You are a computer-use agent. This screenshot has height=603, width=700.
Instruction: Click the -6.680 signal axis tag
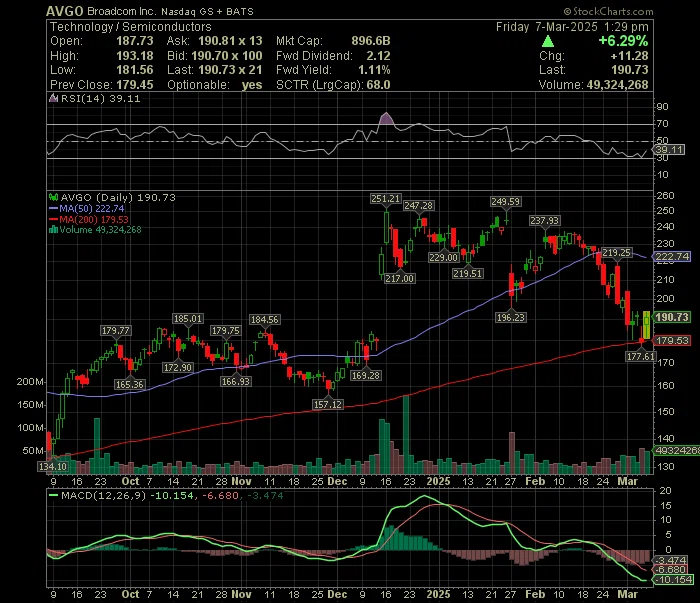[x=671, y=570]
